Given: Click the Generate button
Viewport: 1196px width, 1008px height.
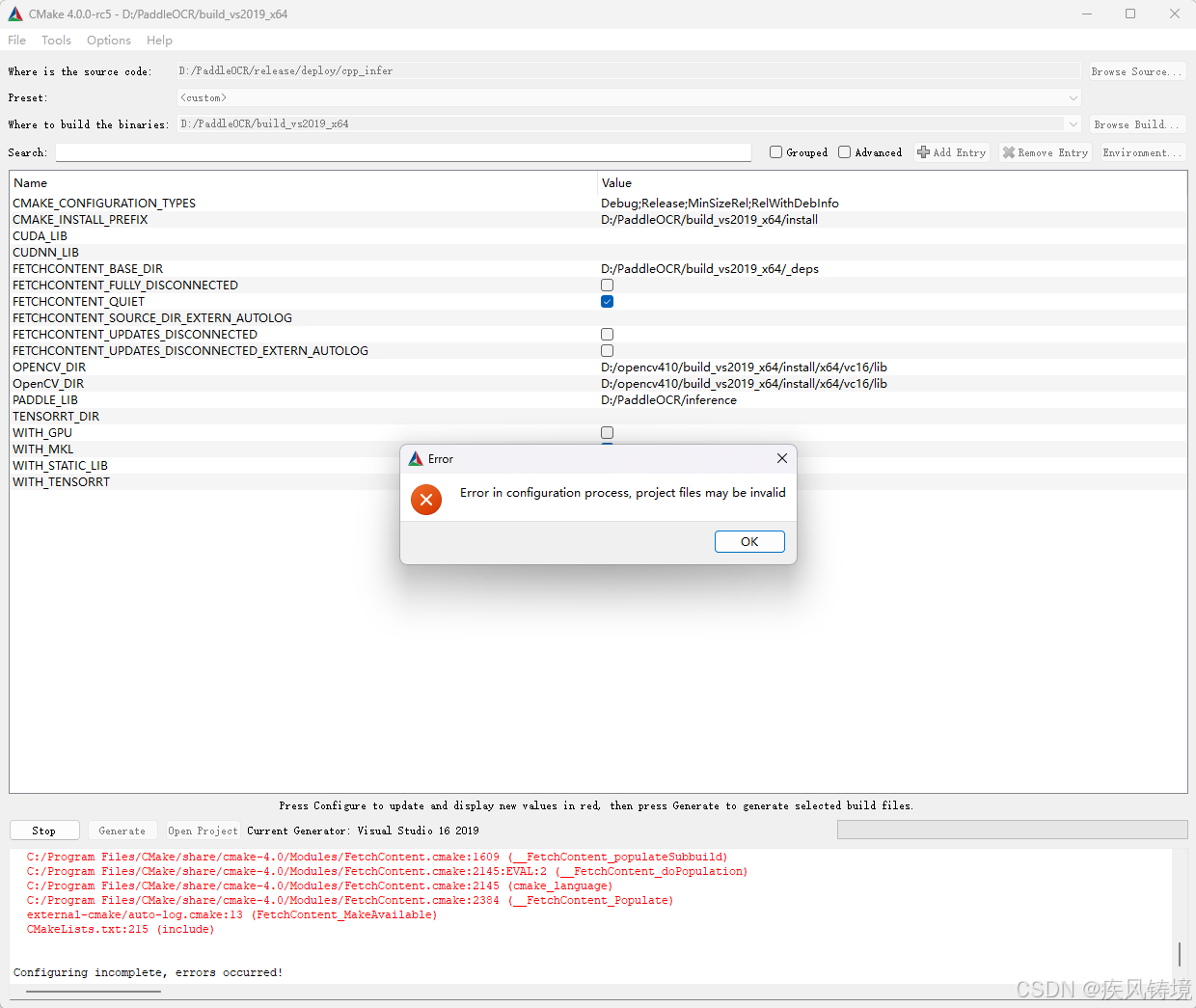Looking at the screenshot, I should click(122, 831).
